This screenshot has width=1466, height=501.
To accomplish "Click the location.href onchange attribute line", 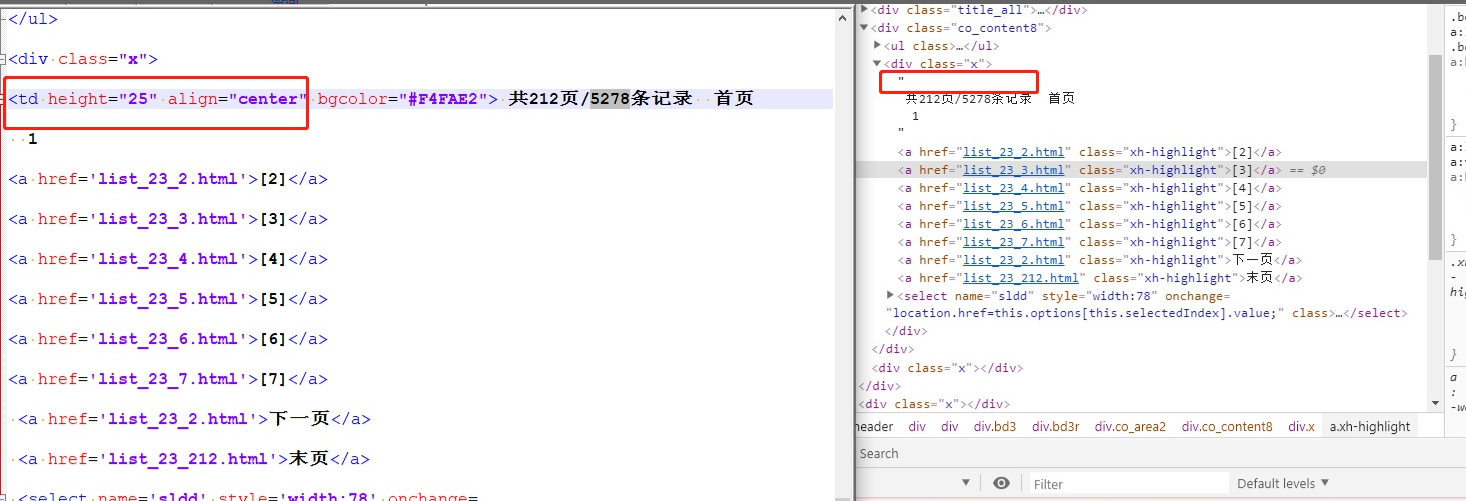I will [x=1147, y=313].
